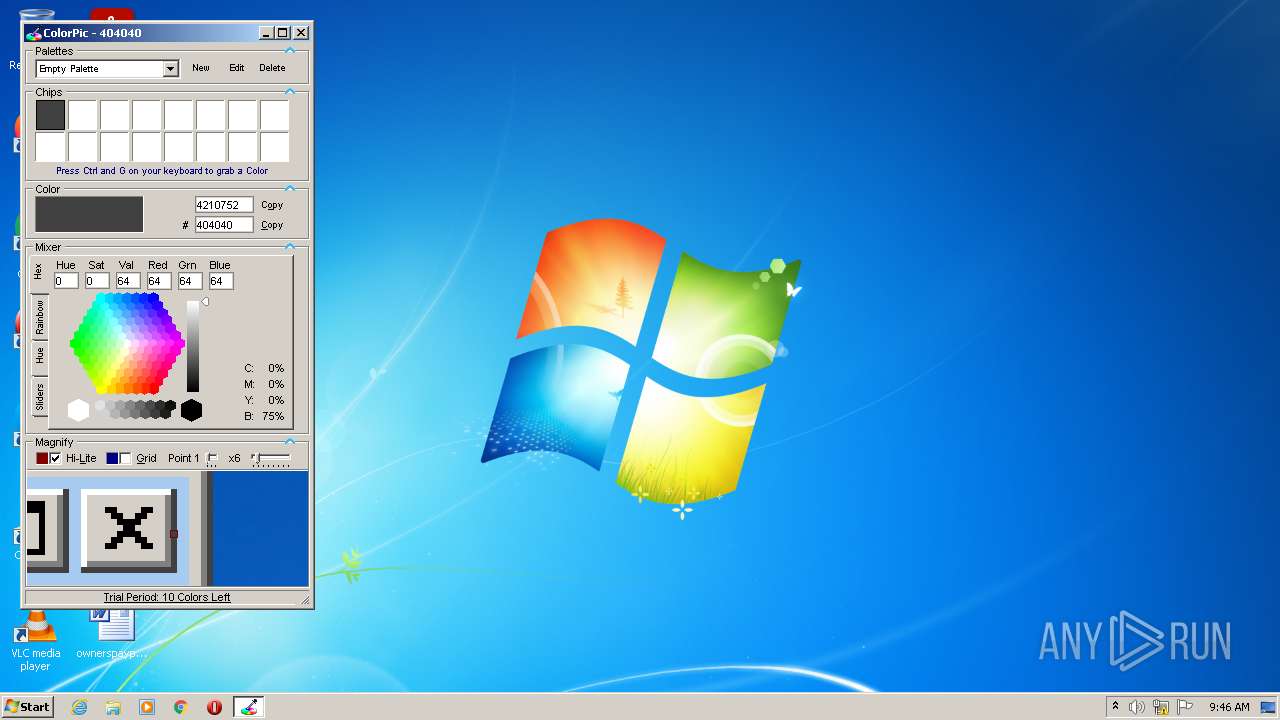Click the ColorPic taskbar button

249,707
